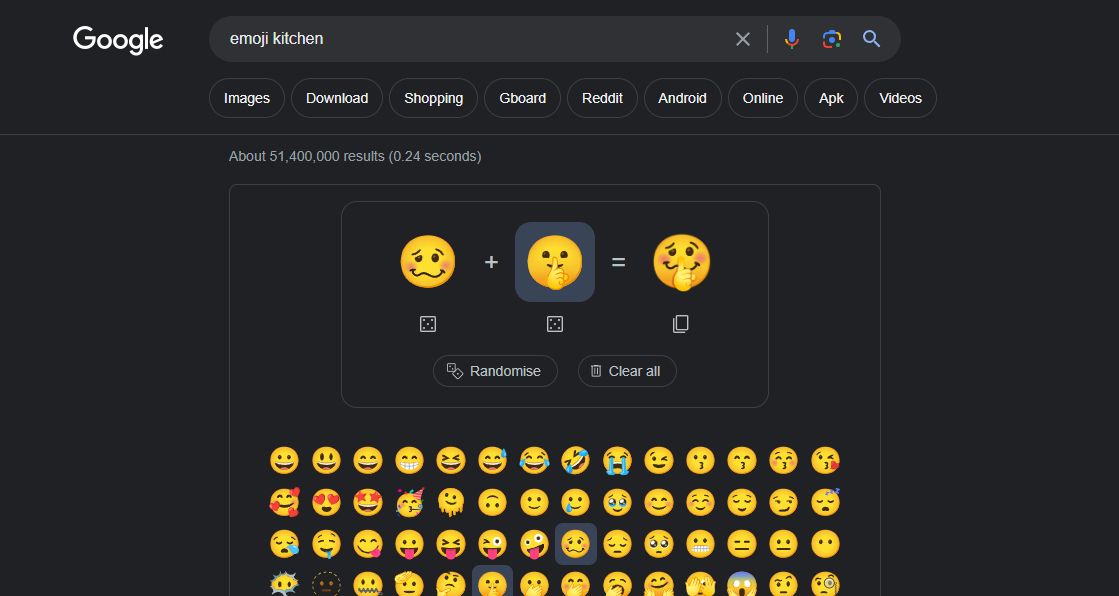This screenshot has height=596, width=1119.
Task: Randomize the right emoji using its dice icon
Action: coord(555,323)
